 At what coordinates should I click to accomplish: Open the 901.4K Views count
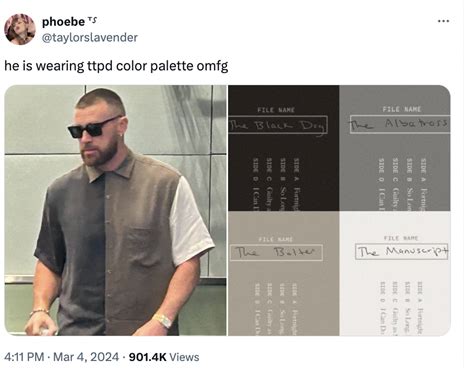[164, 357]
